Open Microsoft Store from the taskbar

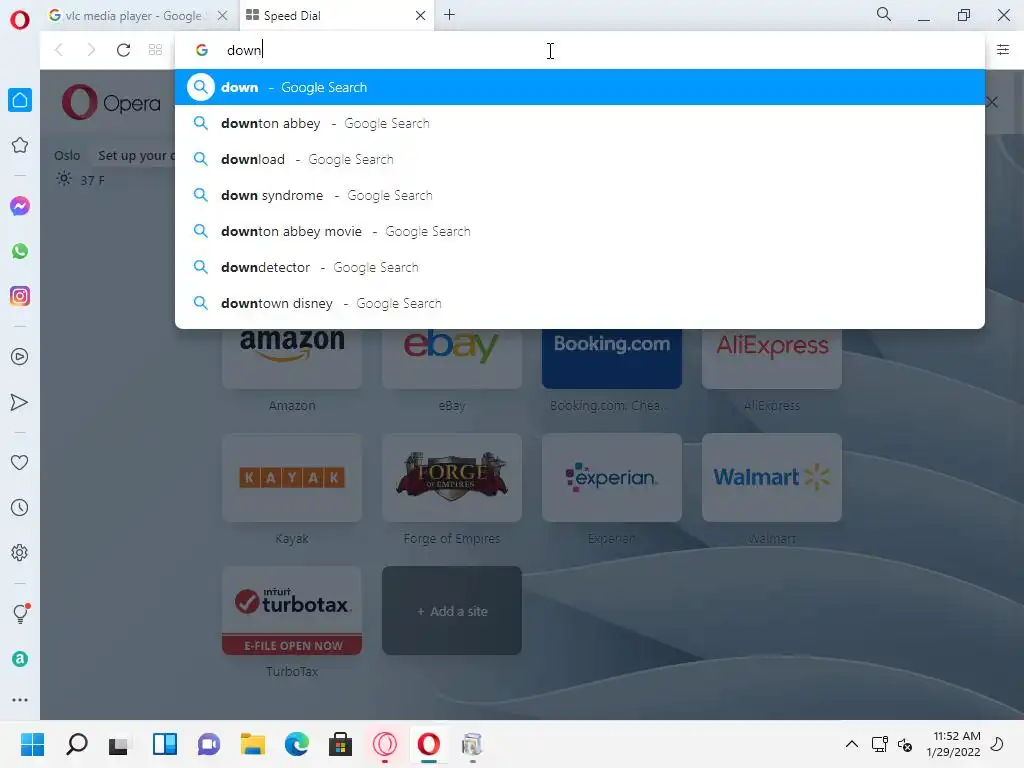[x=340, y=744]
